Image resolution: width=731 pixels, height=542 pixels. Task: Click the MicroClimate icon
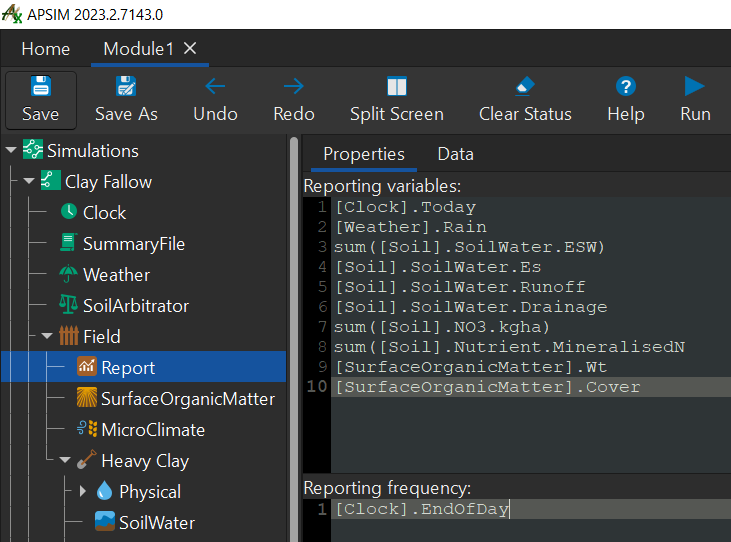point(87,428)
